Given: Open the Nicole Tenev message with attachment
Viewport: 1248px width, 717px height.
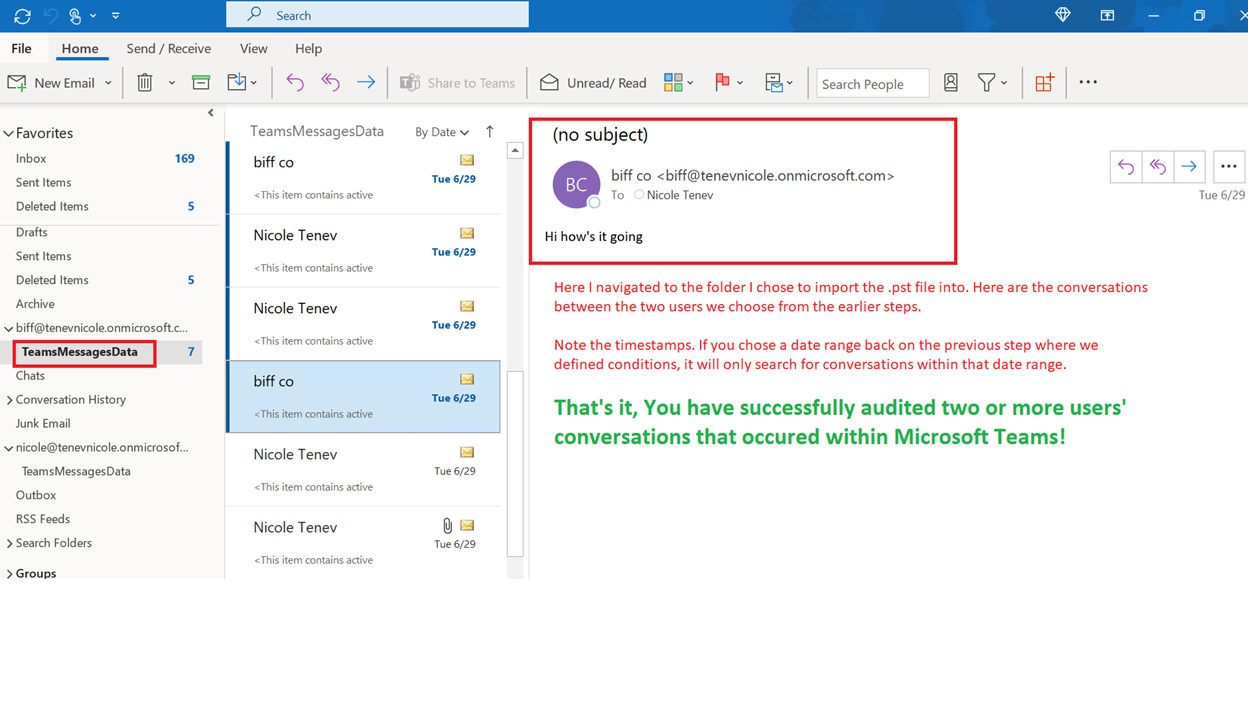Looking at the screenshot, I should (x=364, y=543).
